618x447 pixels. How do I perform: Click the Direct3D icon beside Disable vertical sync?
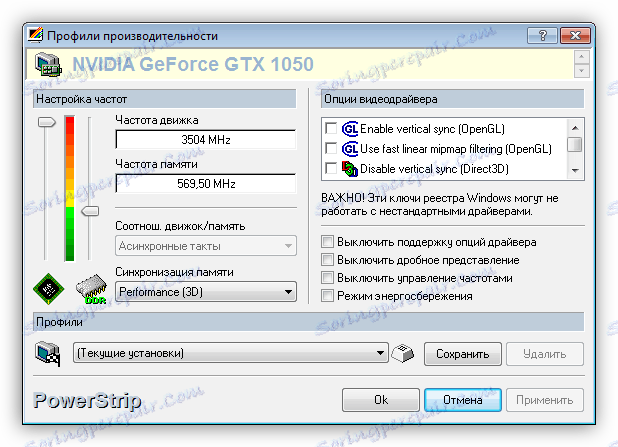(350, 169)
